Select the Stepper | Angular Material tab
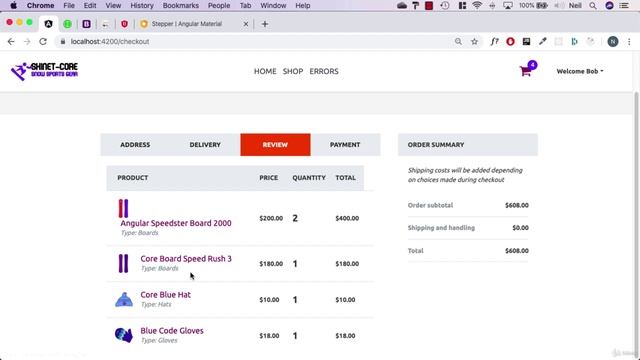Image resolution: width=640 pixels, height=360 pixels. [x=187, y=24]
